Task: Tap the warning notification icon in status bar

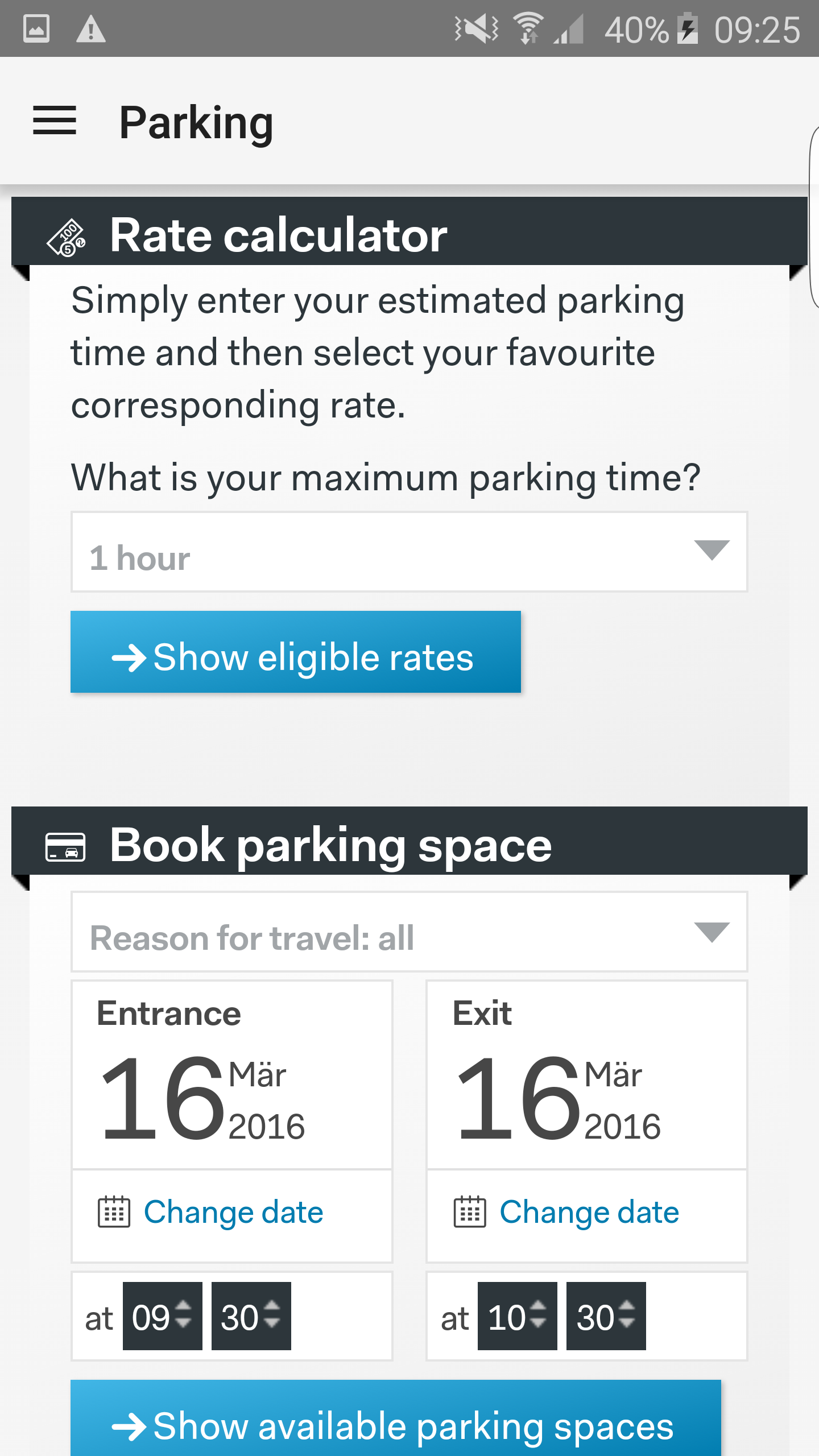Action: [91, 29]
